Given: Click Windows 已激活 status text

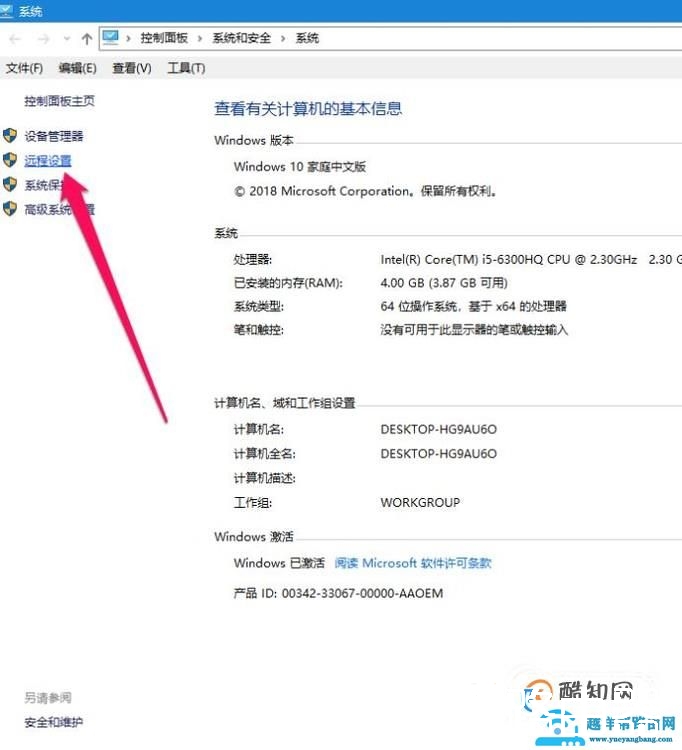Looking at the screenshot, I should tap(279, 563).
